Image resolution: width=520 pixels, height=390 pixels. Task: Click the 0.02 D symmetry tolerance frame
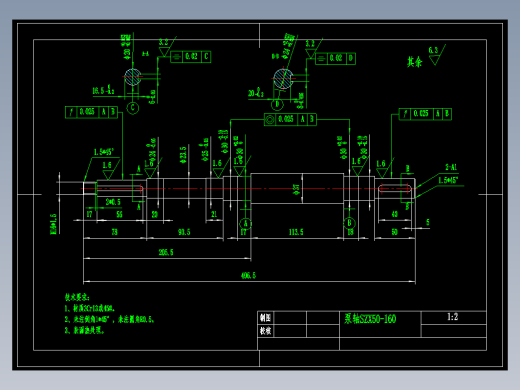335,59
